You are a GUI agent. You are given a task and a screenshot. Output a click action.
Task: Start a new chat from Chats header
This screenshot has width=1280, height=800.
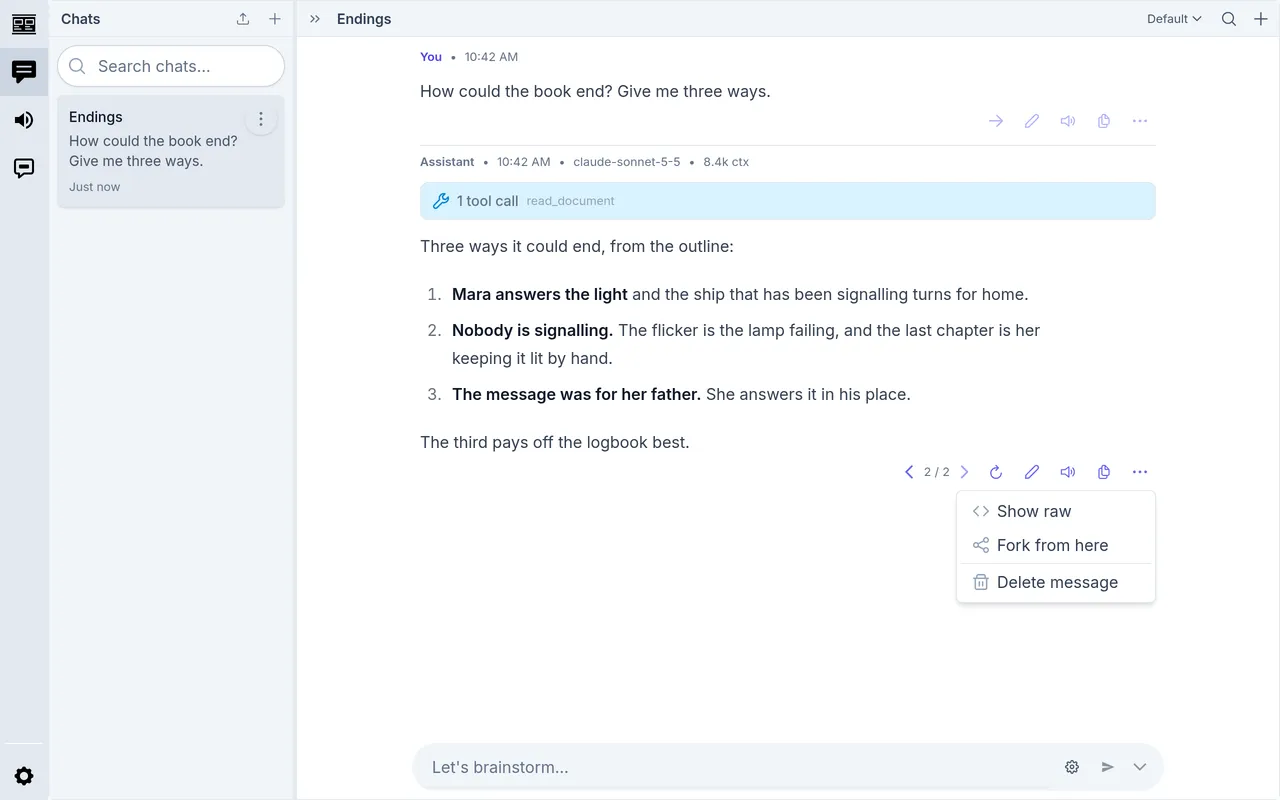pos(275,19)
